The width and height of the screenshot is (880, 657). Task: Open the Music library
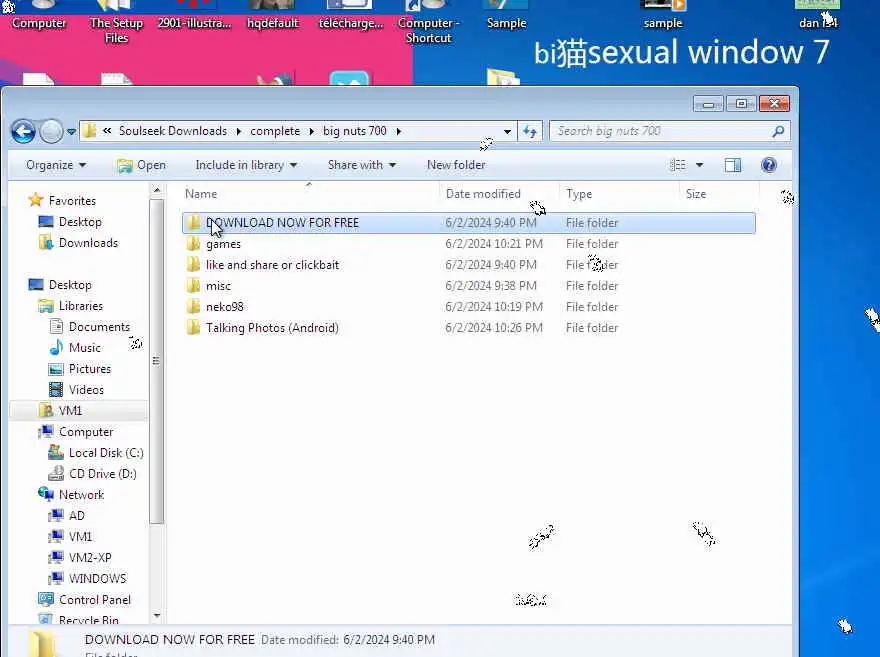85,348
